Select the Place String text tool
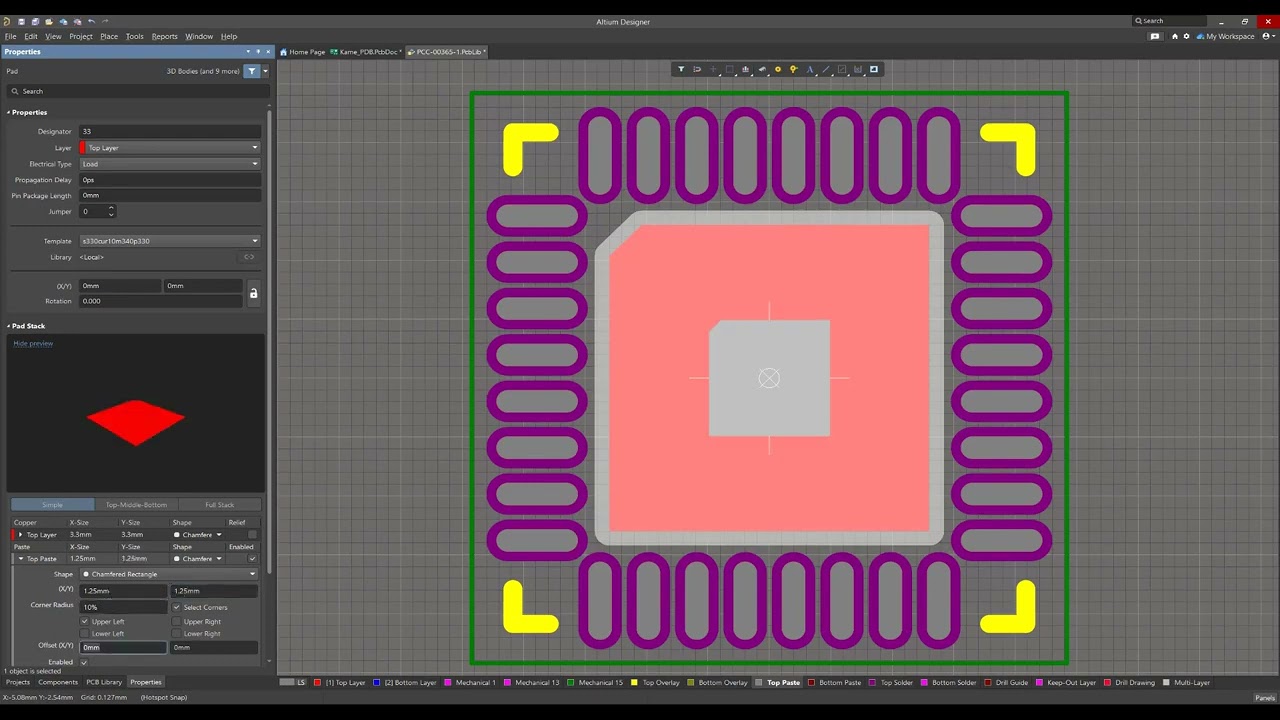Viewport: 1280px width, 720px height. tap(810, 69)
